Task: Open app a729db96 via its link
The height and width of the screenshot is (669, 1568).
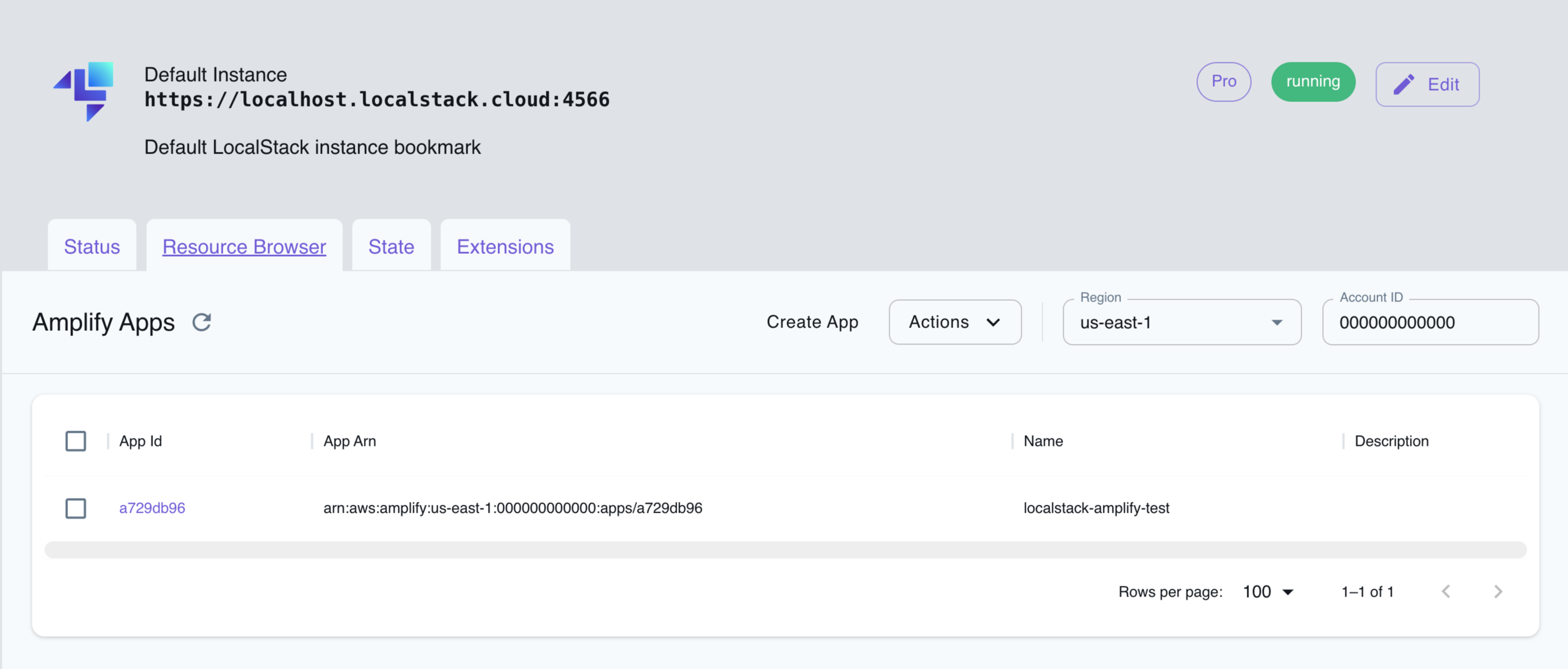Action: tap(152, 508)
